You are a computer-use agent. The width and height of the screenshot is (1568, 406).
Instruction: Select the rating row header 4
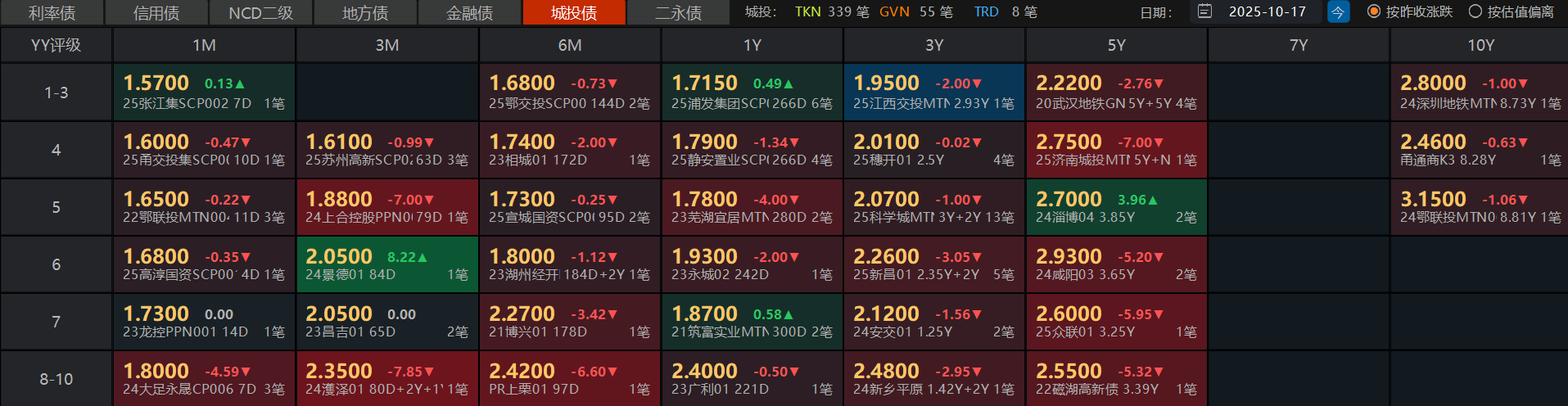pyautogui.click(x=56, y=150)
